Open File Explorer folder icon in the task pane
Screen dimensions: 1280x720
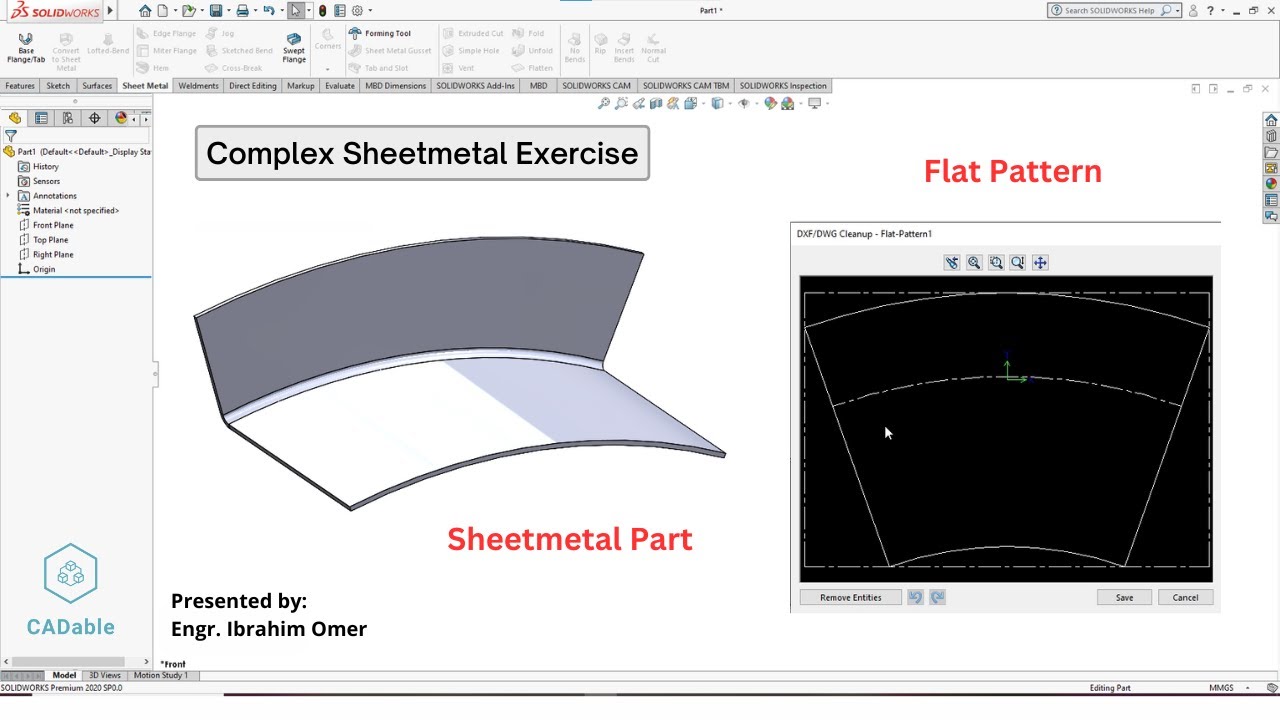pos(1271,152)
